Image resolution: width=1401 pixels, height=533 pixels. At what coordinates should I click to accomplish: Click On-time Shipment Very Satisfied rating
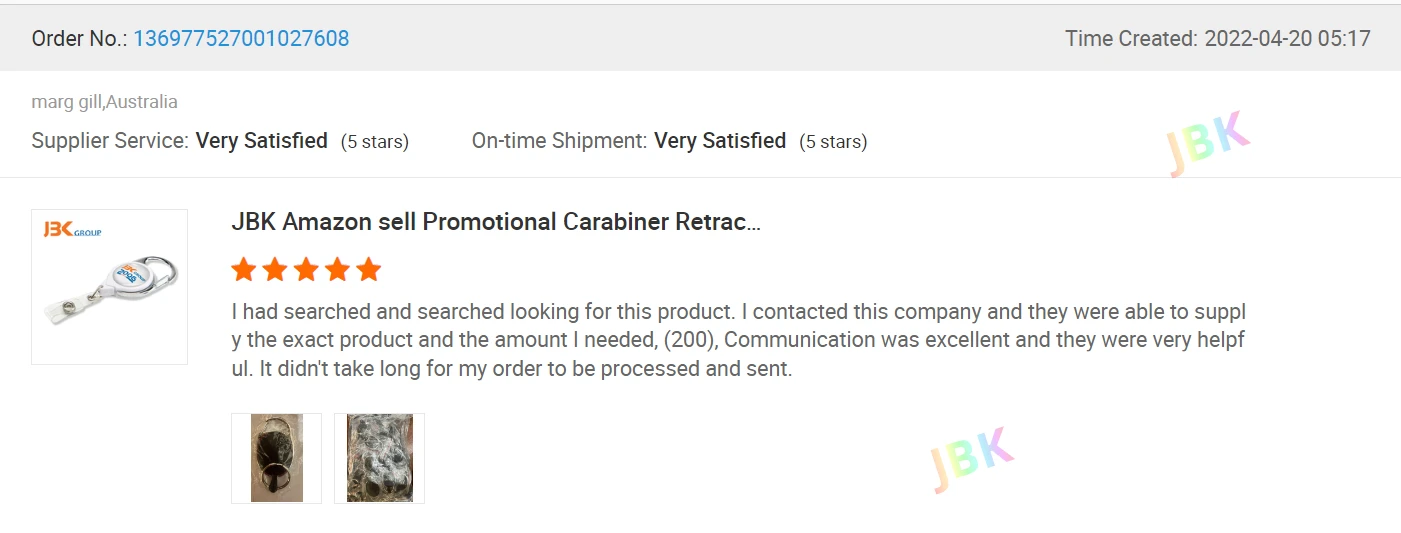point(719,141)
